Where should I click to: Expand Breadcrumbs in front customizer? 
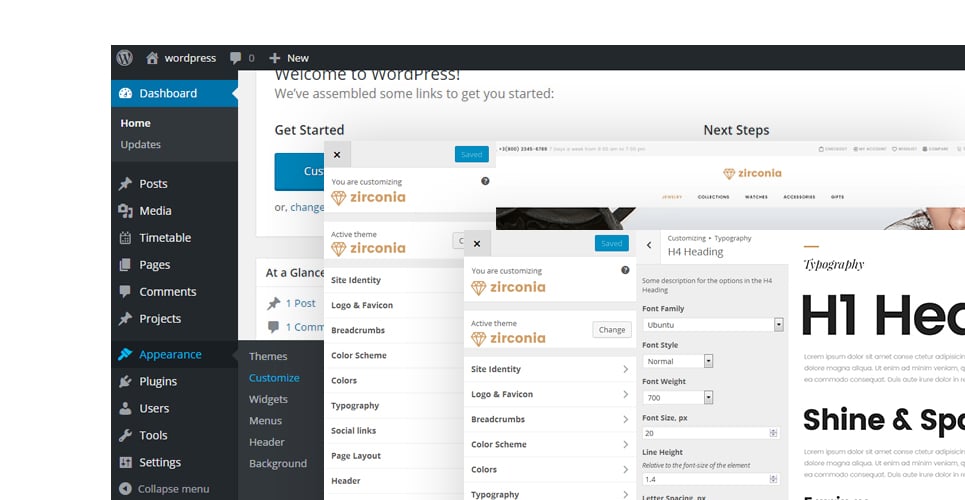coord(550,419)
